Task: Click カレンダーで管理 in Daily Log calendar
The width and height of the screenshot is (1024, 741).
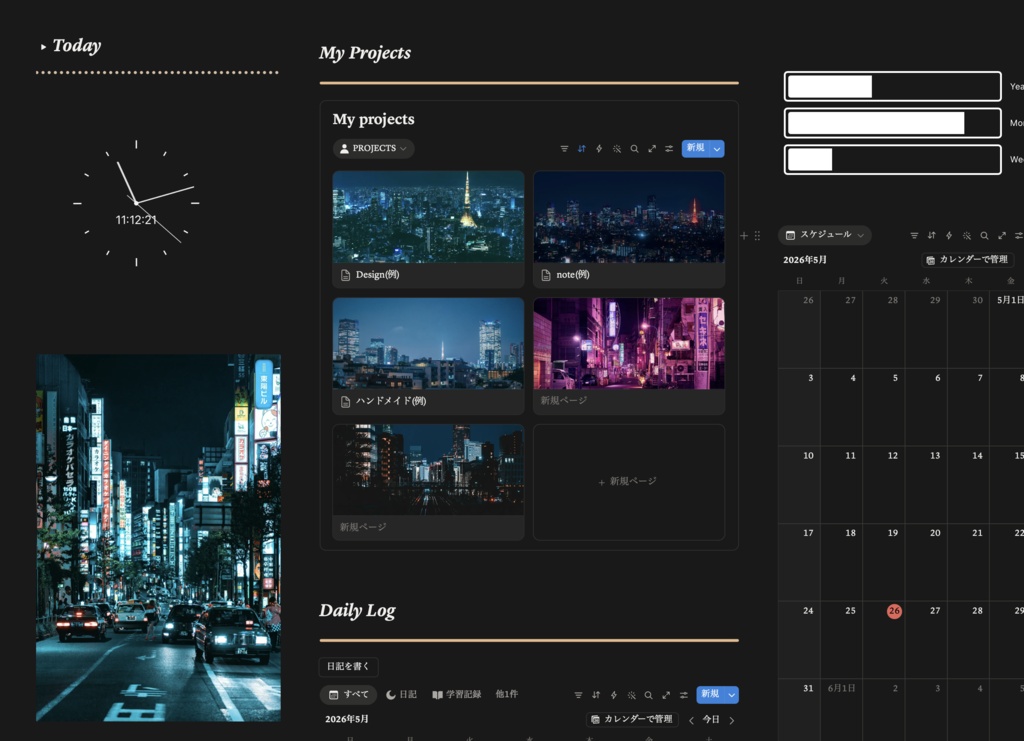Action: click(x=632, y=719)
